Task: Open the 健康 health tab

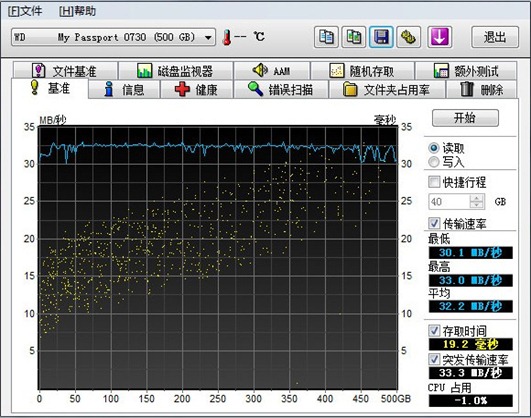Action: point(196,89)
